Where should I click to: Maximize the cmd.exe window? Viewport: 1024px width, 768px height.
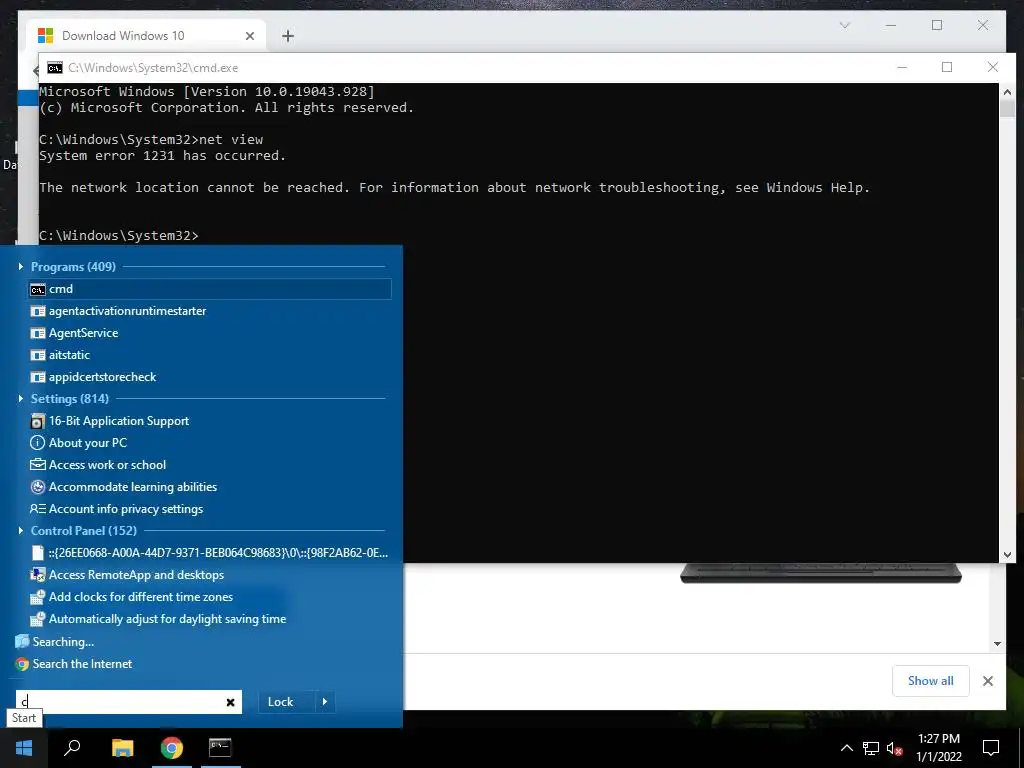(x=947, y=67)
